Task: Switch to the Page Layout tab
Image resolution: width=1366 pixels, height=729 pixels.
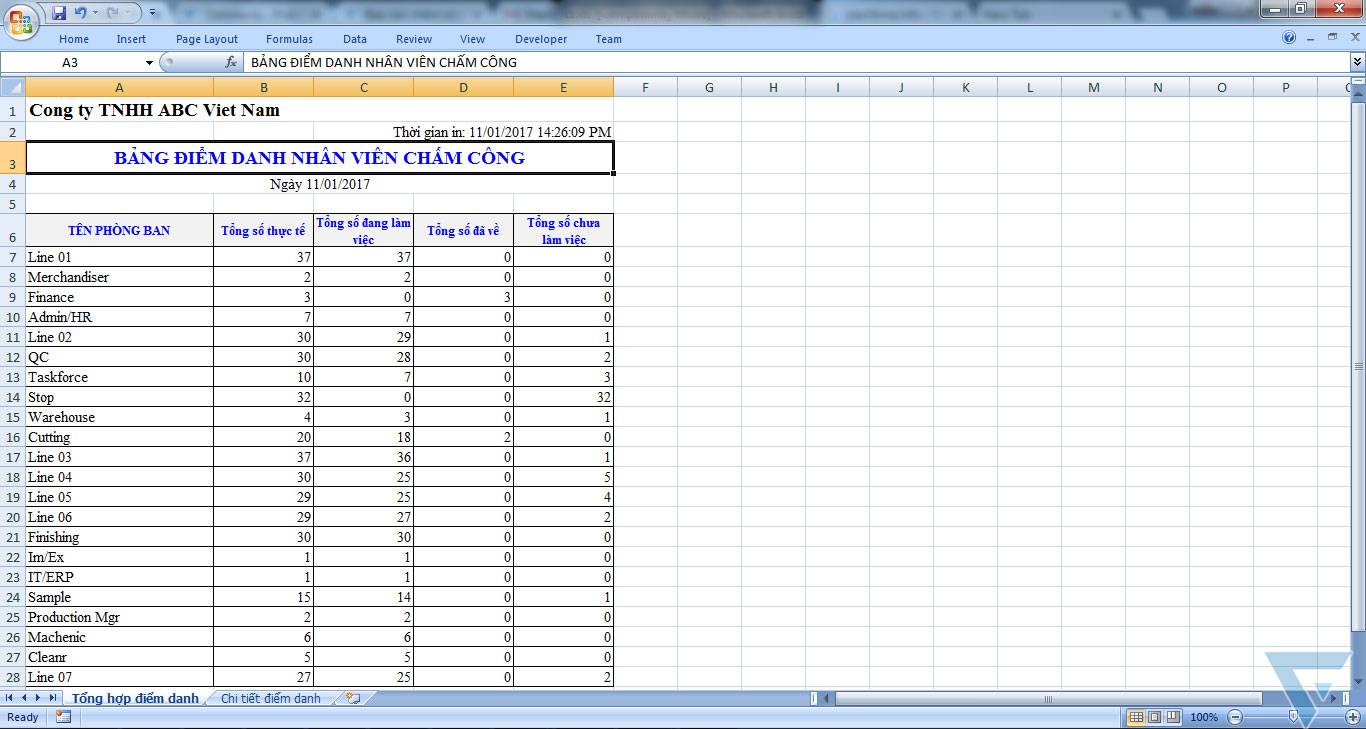Action: click(207, 39)
